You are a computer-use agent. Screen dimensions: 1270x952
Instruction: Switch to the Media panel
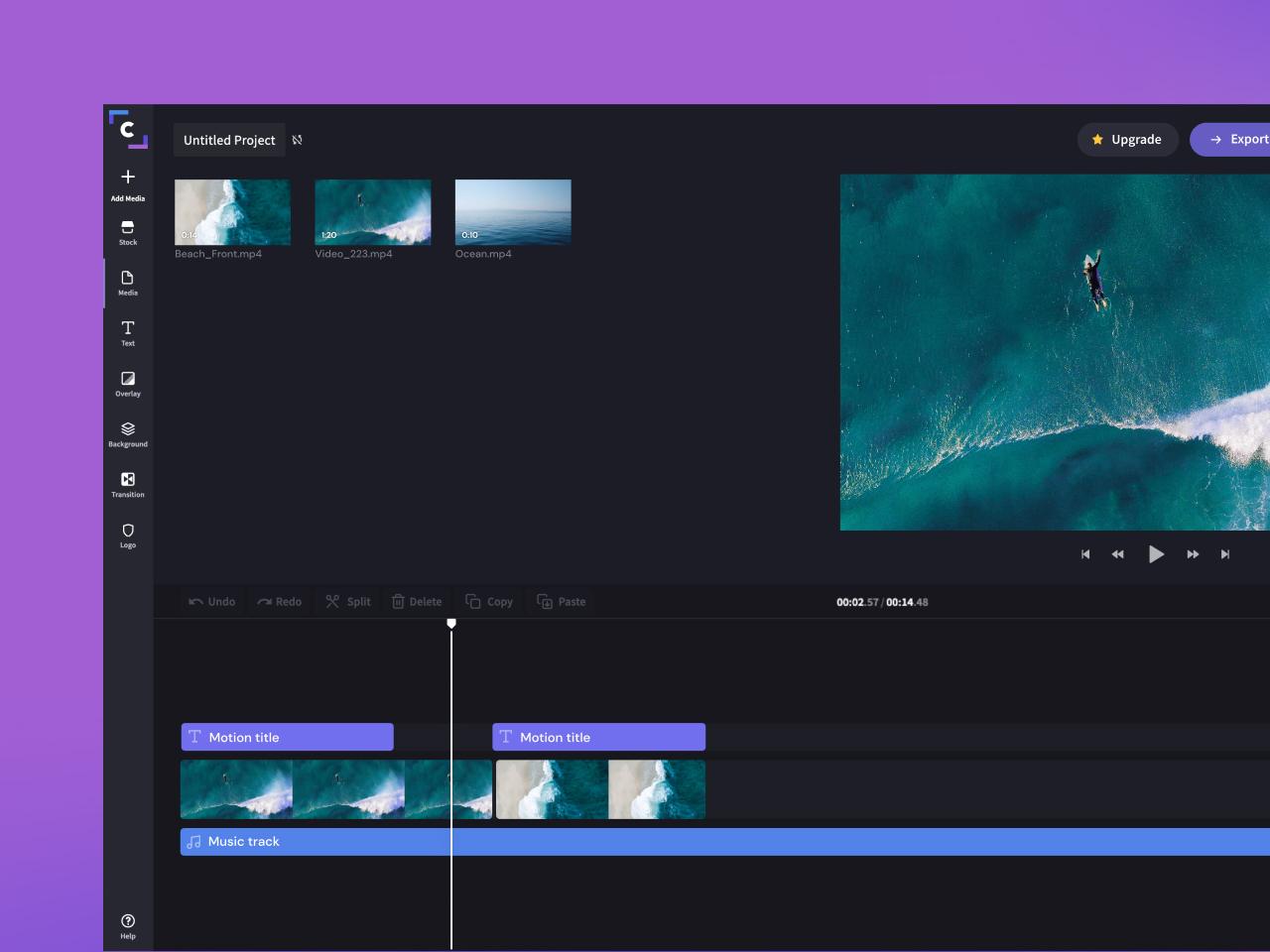[127, 285]
